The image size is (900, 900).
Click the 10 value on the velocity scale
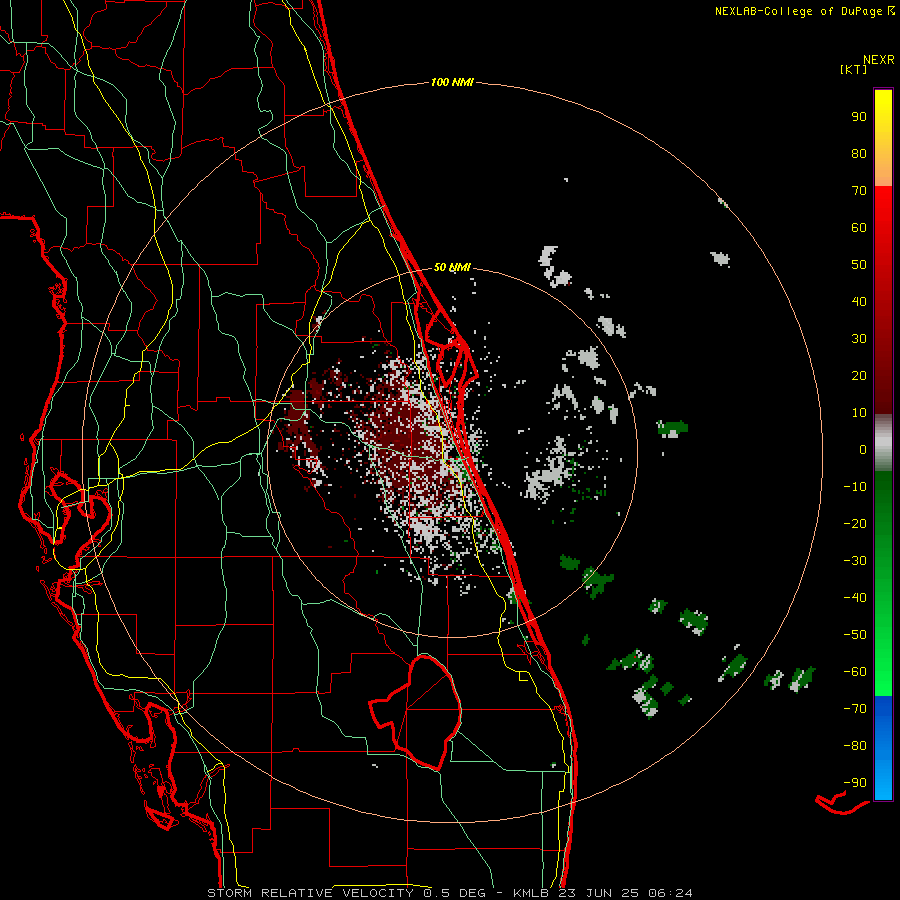[859, 413]
